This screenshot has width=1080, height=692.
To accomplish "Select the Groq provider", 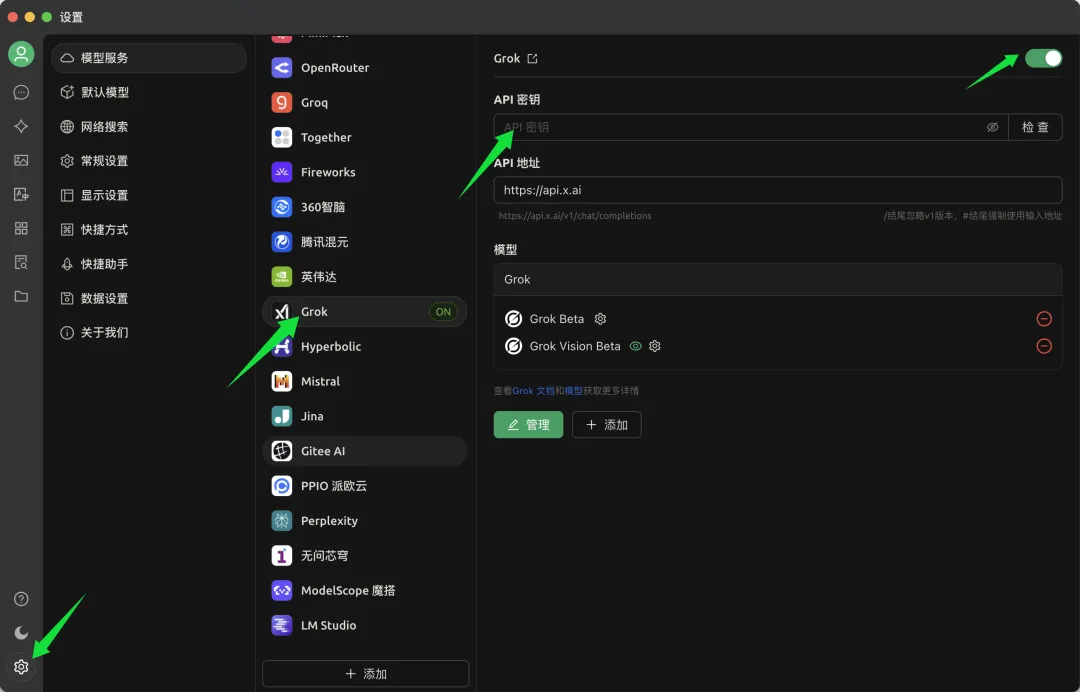I will point(364,103).
